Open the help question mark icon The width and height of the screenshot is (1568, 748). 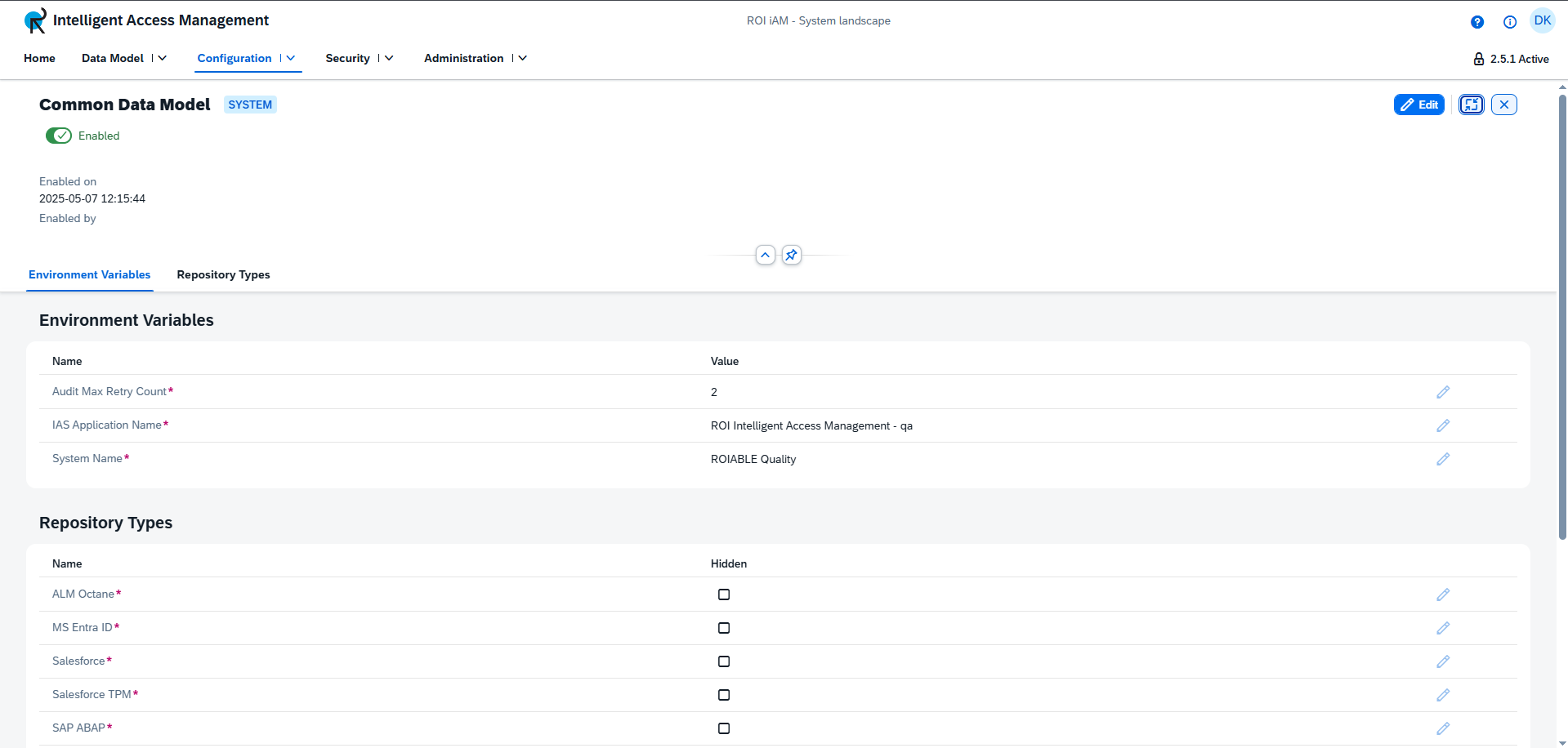click(x=1476, y=22)
